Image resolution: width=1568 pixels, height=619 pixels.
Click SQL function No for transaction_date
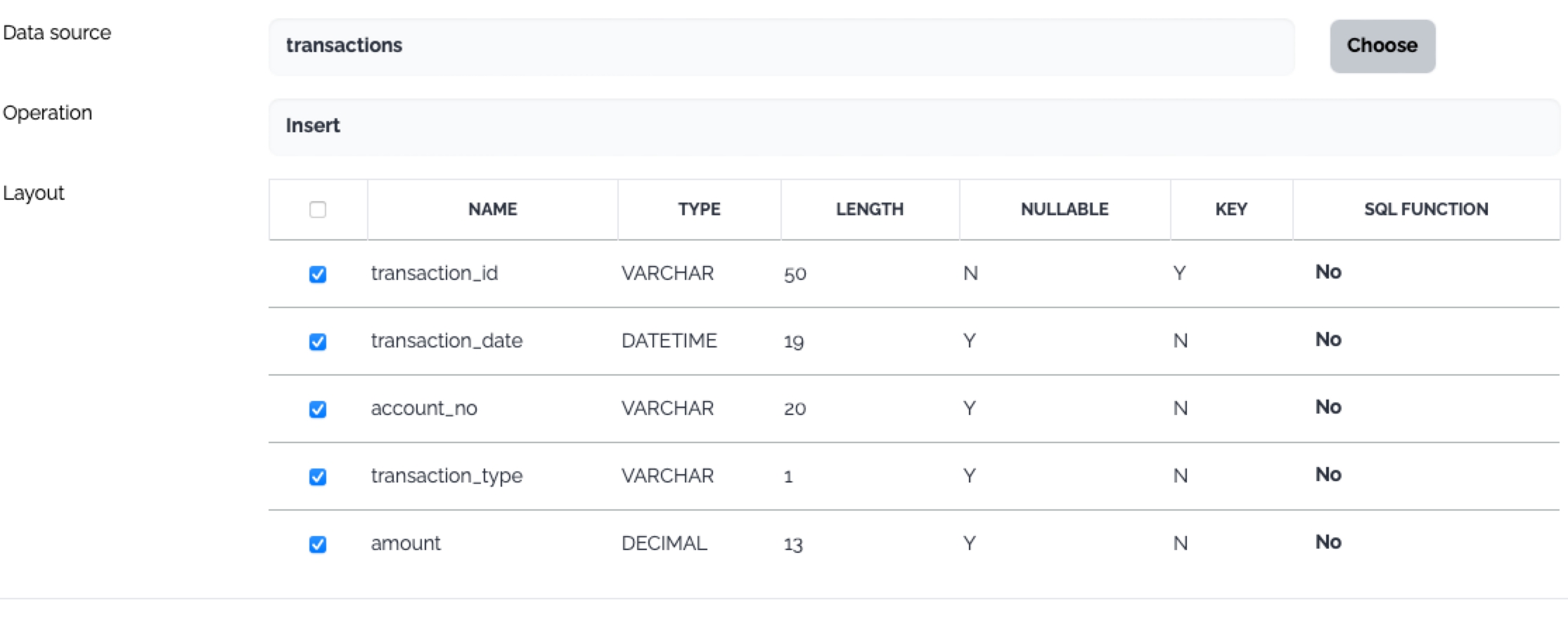pyautogui.click(x=1328, y=340)
